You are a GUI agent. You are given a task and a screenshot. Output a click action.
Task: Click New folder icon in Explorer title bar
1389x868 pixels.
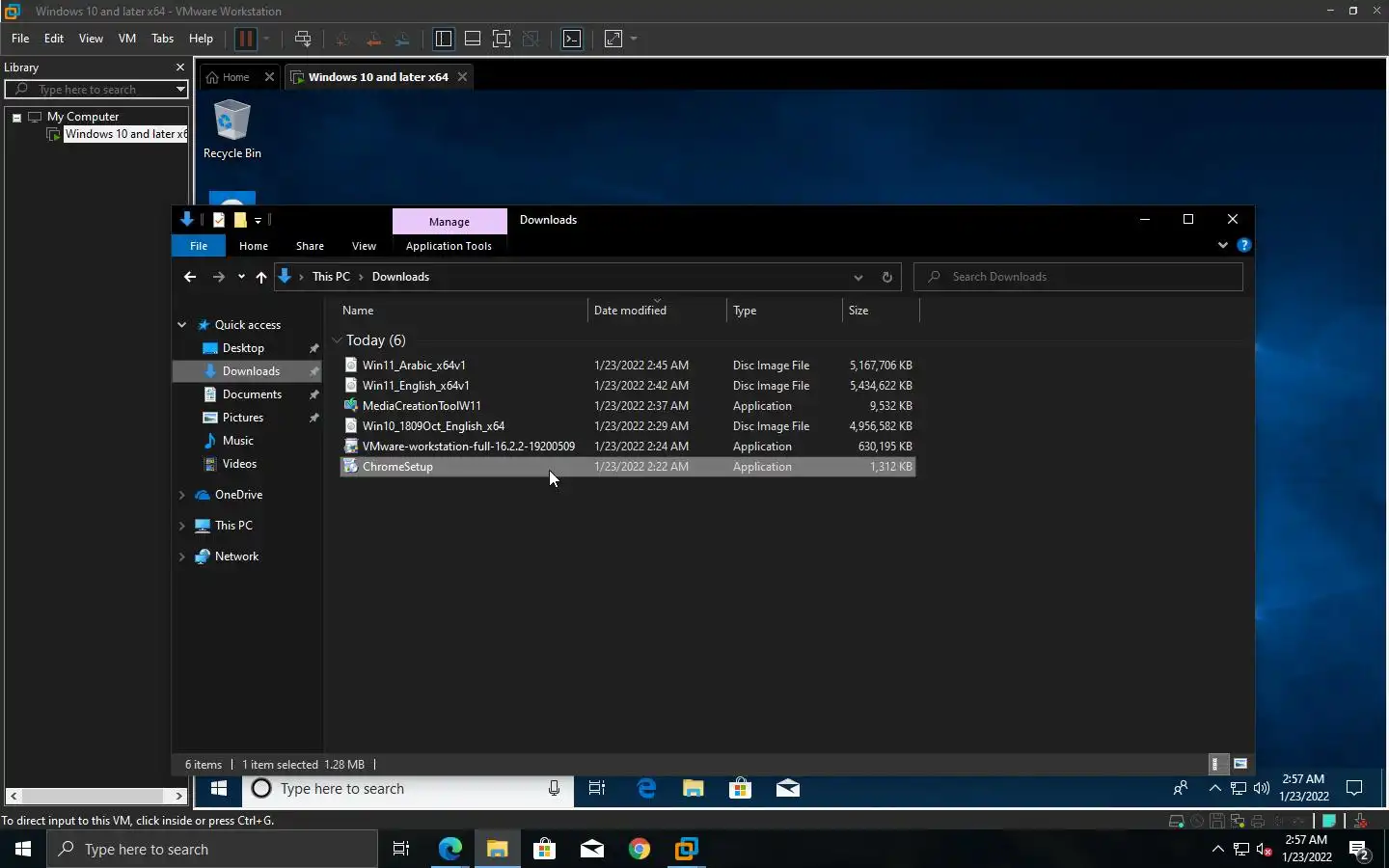coord(240,220)
